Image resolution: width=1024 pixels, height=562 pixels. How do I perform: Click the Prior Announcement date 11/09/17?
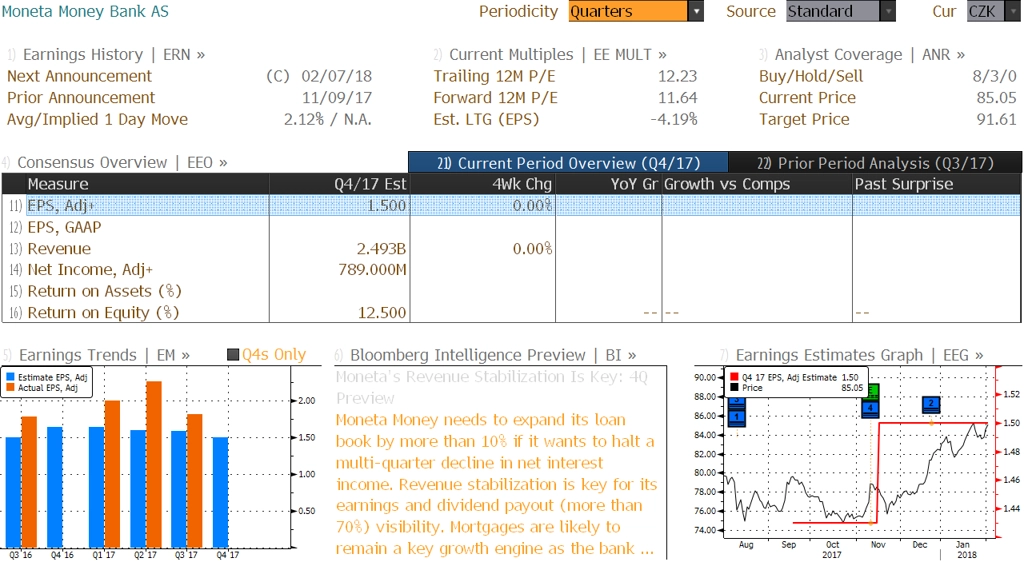click(x=336, y=98)
